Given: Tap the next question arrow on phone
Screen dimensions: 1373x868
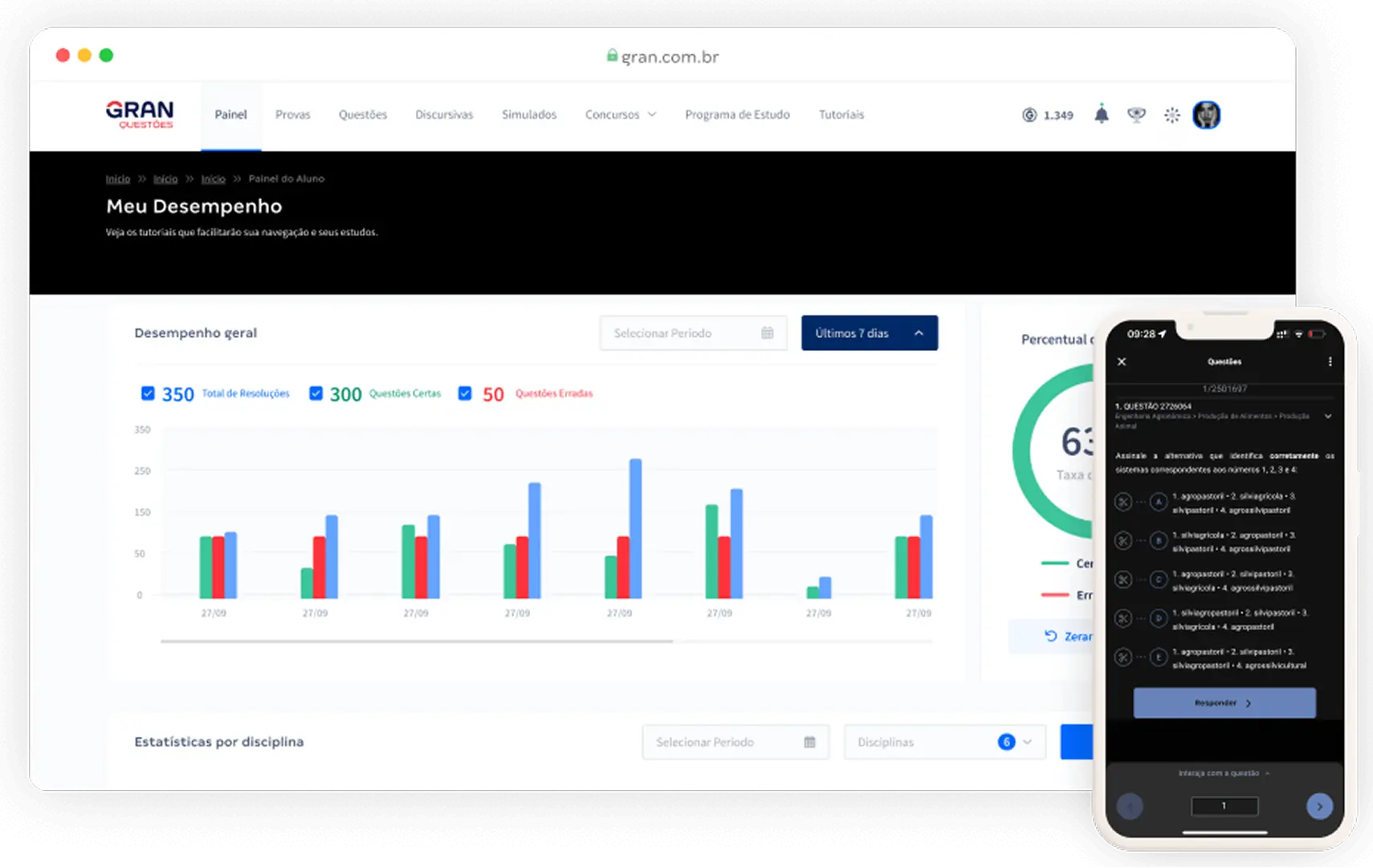Looking at the screenshot, I should point(1318,806).
